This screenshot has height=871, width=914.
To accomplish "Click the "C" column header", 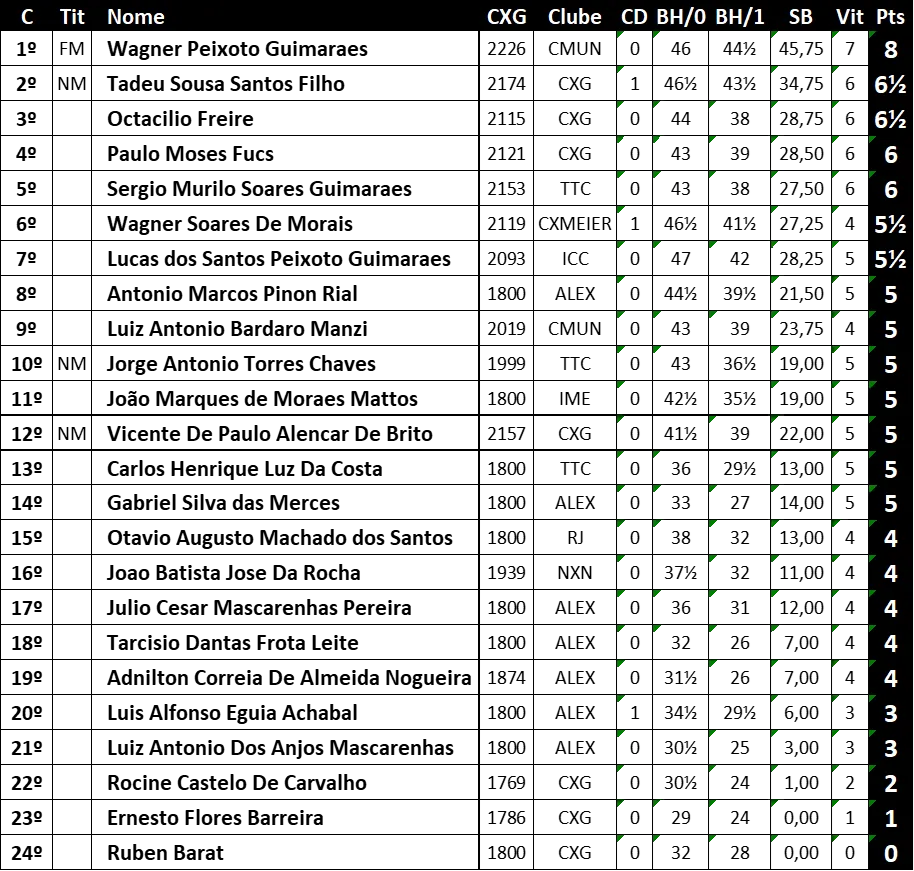I will click(27, 17).
